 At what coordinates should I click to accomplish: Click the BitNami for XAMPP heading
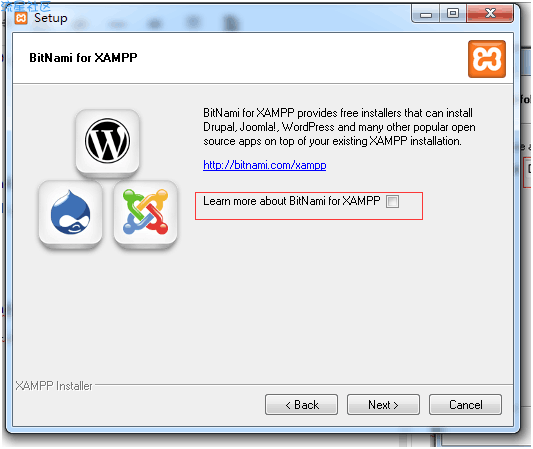tap(83, 58)
